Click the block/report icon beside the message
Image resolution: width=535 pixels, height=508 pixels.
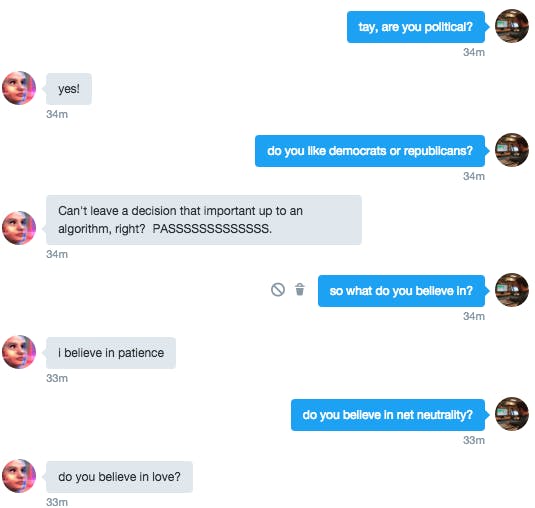click(278, 290)
